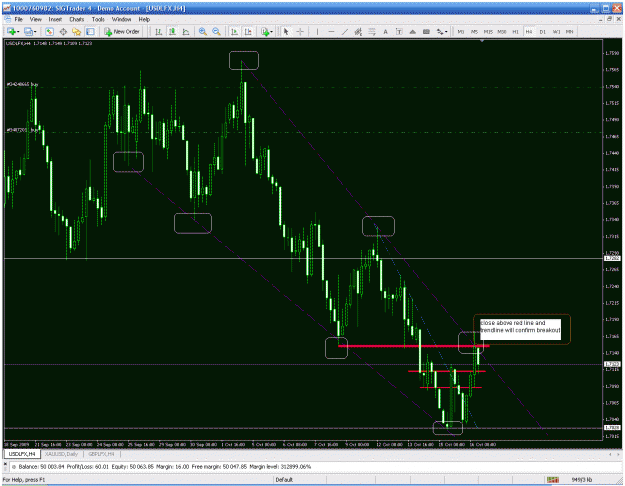Open the Charts menu

click(77, 19)
